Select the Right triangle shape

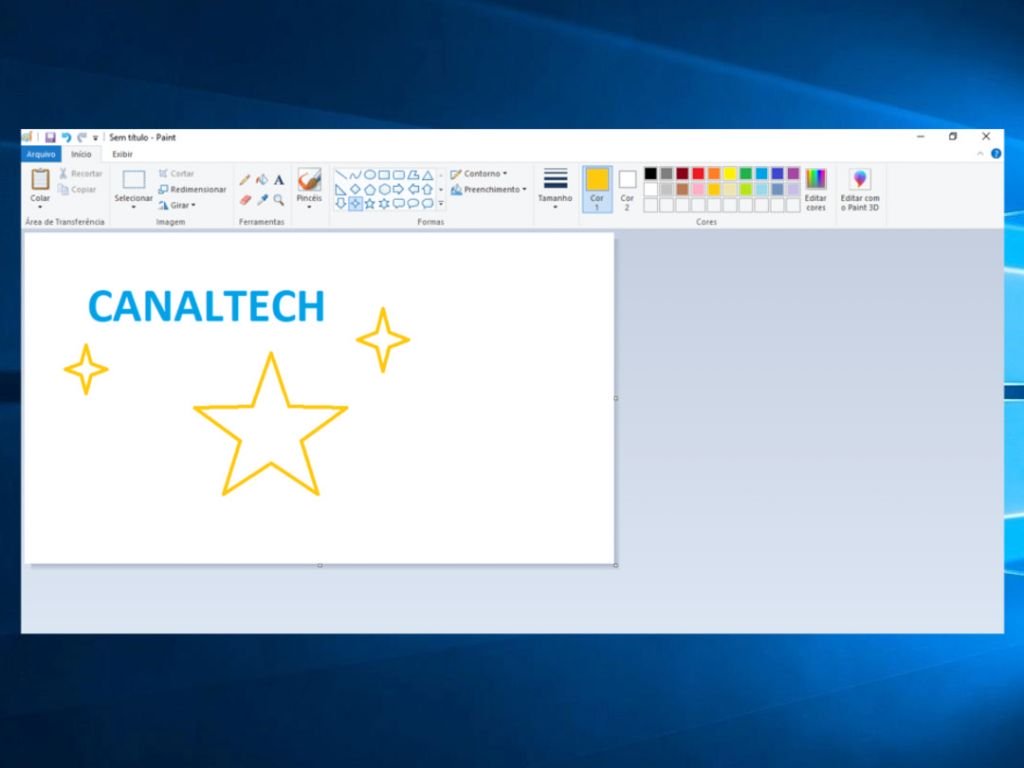pyautogui.click(x=340, y=189)
